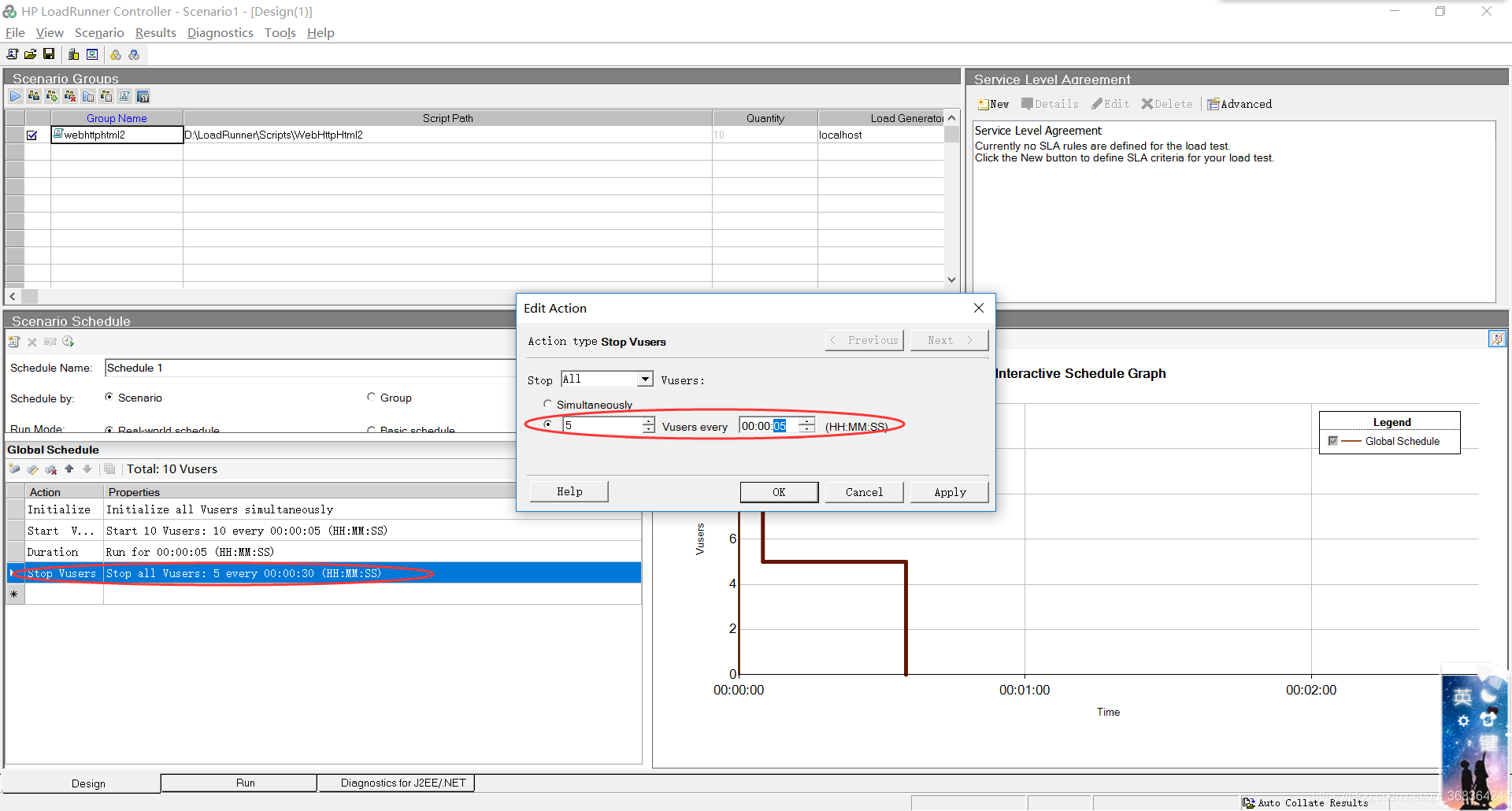The width and height of the screenshot is (1512, 811).
Task: Click Apply in Edit Action dialog
Action: [x=950, y=492]
